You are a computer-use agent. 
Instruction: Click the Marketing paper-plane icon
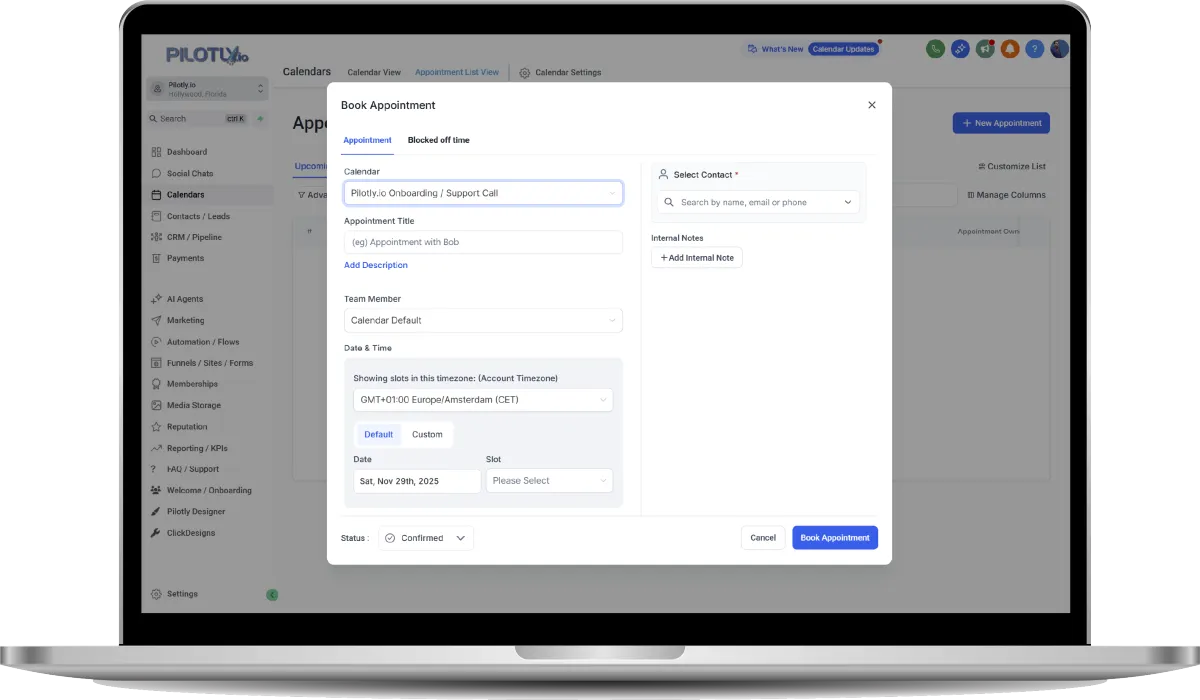156,320
